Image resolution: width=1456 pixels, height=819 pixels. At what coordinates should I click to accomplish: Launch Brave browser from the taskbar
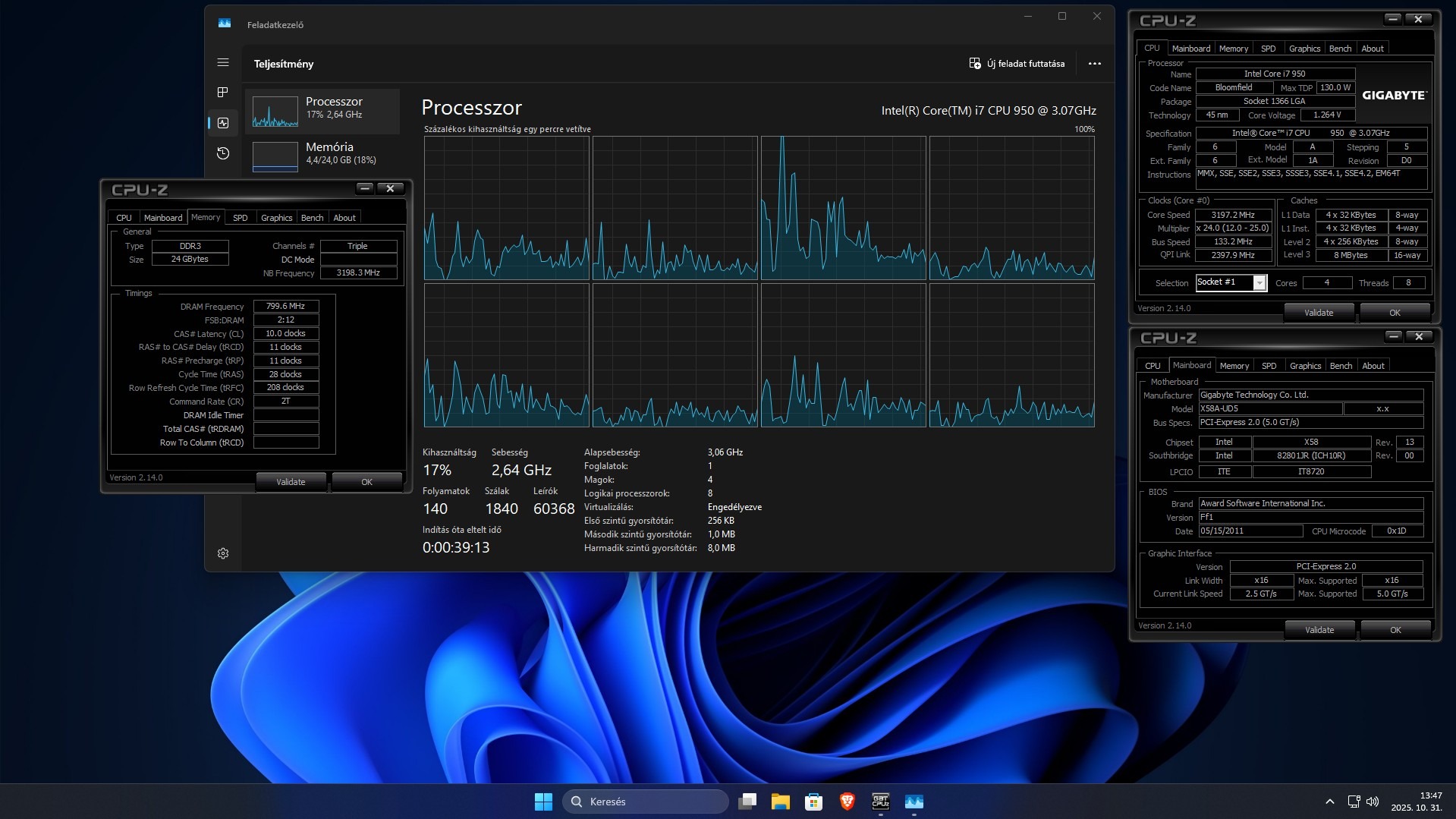point(847,802)
